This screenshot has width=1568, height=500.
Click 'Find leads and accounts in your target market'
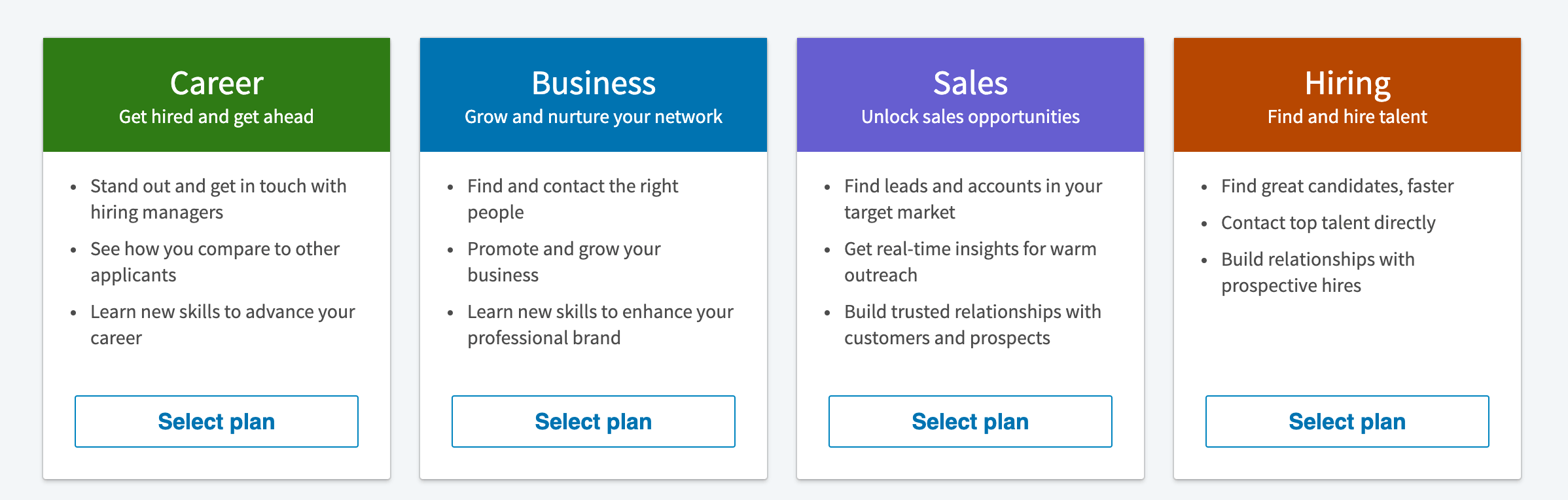973,199
